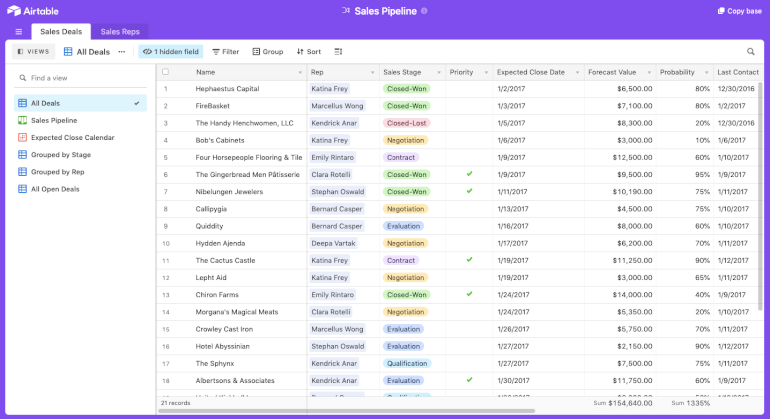Toggle priority checkmark for Nibelungen Jewelers
770x419 pixels.
tap(469, 191)
